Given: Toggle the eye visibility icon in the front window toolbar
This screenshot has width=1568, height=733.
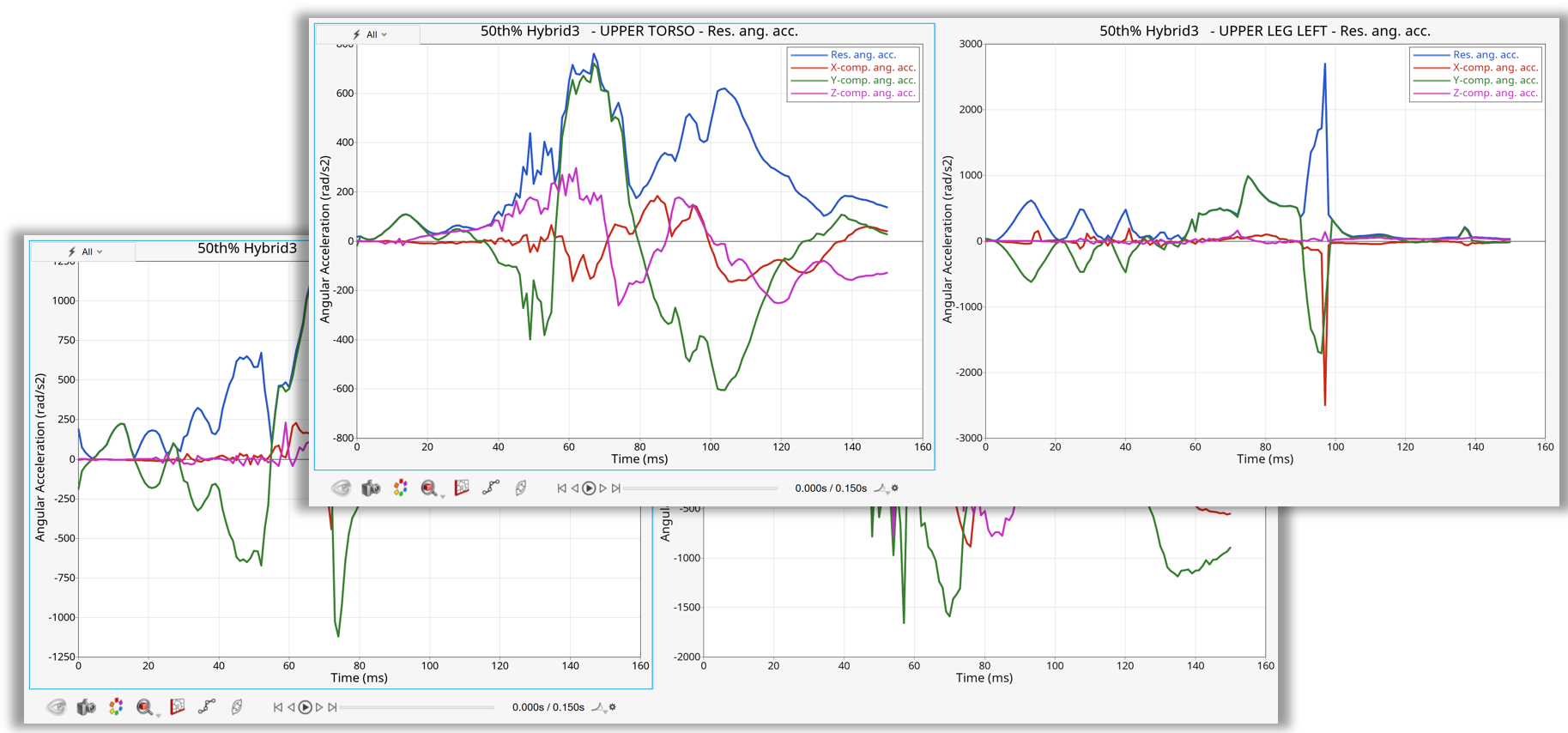Looking at the screenshot, I should click(342, 488).
